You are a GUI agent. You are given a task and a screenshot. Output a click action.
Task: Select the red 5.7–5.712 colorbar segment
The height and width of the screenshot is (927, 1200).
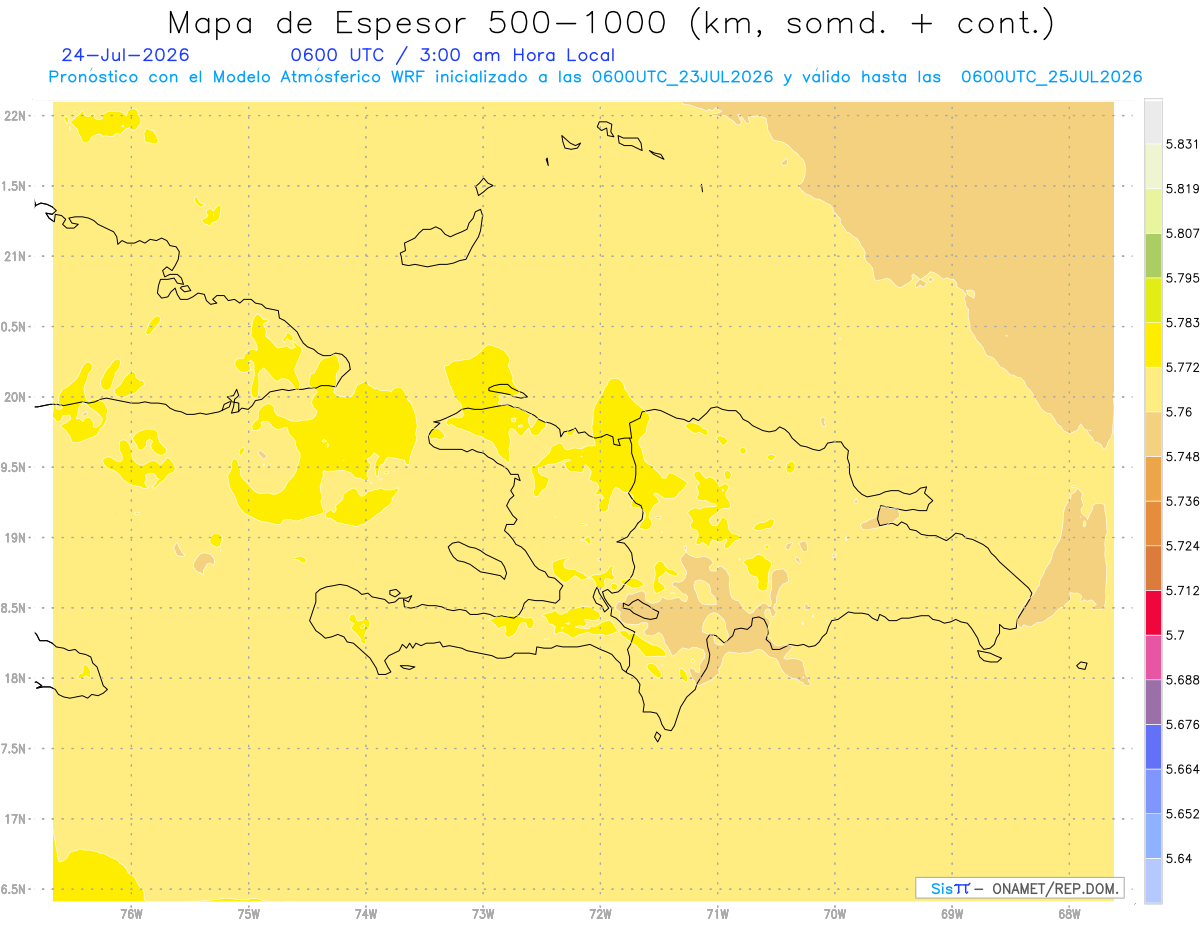(1153, 613)
